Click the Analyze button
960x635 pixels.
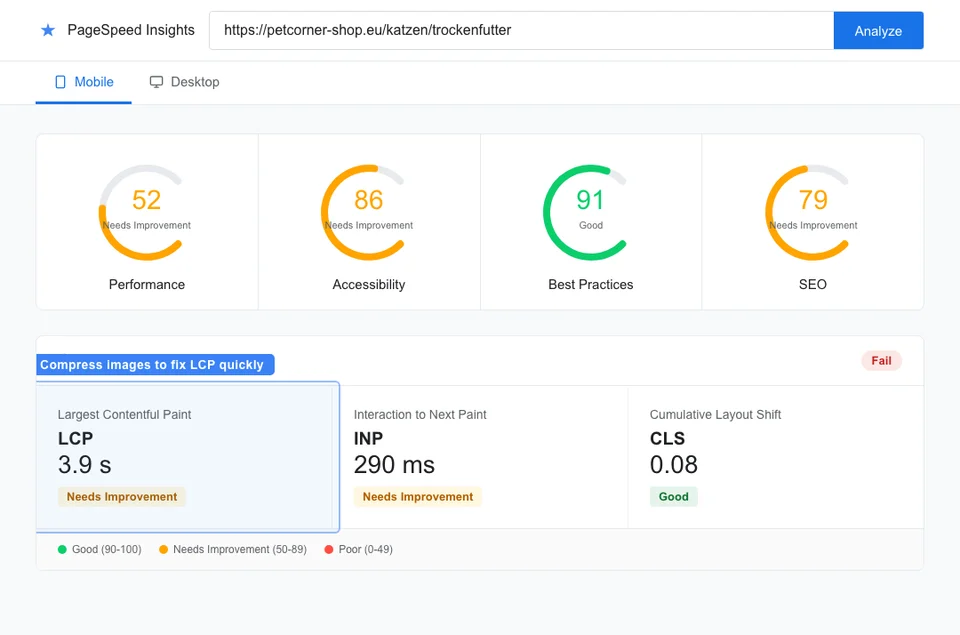click(x=878, y=30)
